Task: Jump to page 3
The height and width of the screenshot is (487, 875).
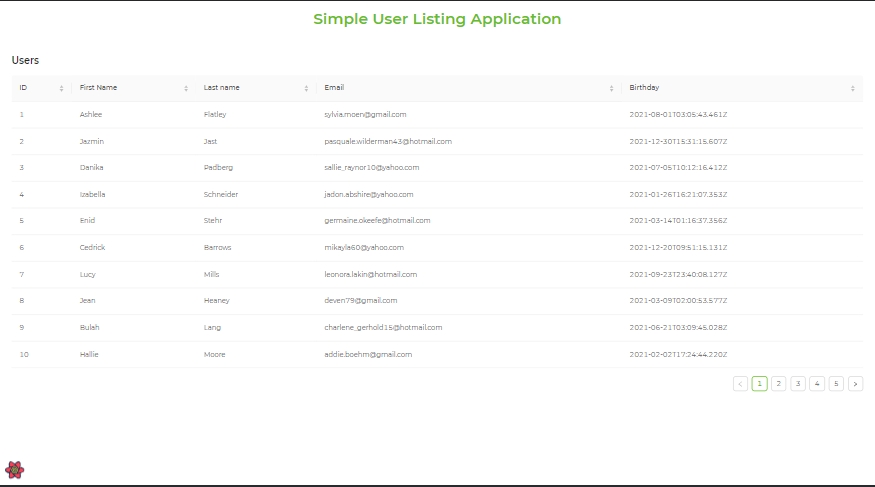Action: coord(798,383)
